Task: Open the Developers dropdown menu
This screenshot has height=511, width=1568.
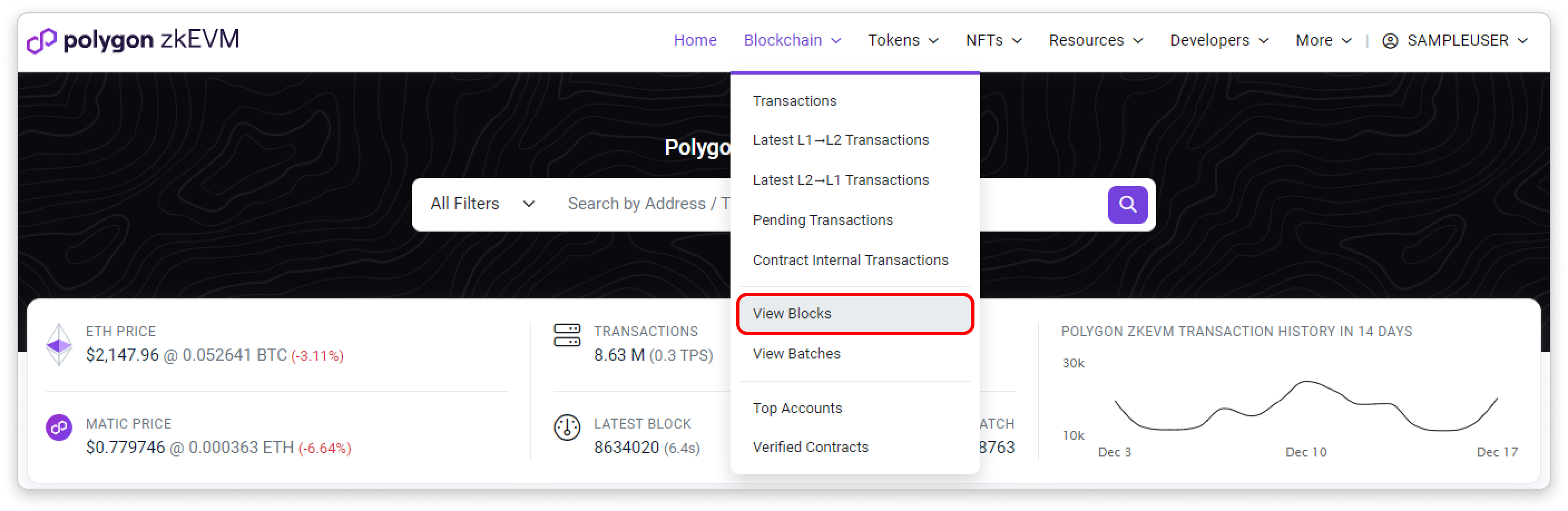Action: [1219, 40]
